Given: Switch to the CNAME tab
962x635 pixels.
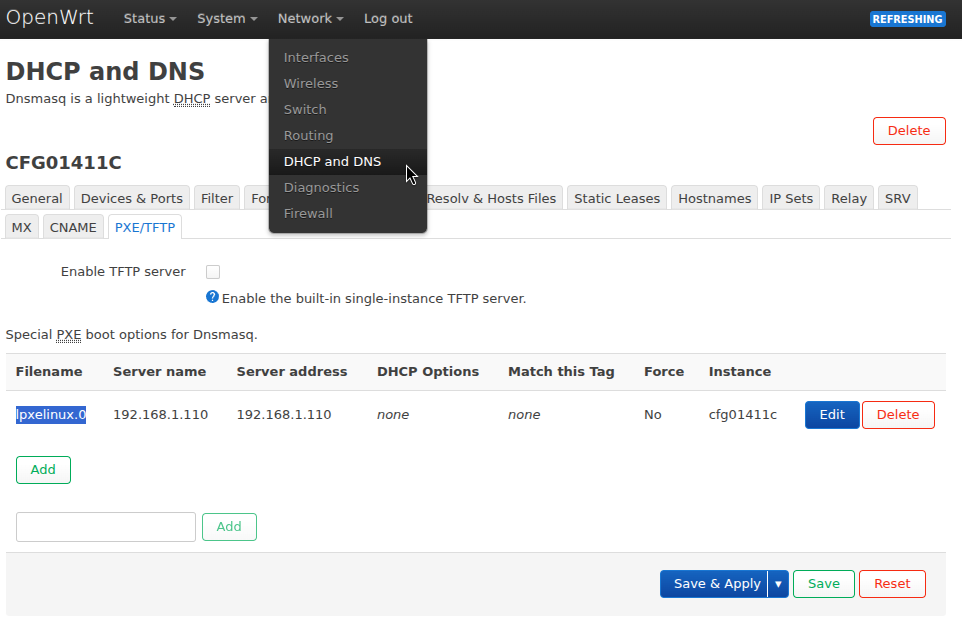Looking at the screenshot, I should (x=73, y=227).
